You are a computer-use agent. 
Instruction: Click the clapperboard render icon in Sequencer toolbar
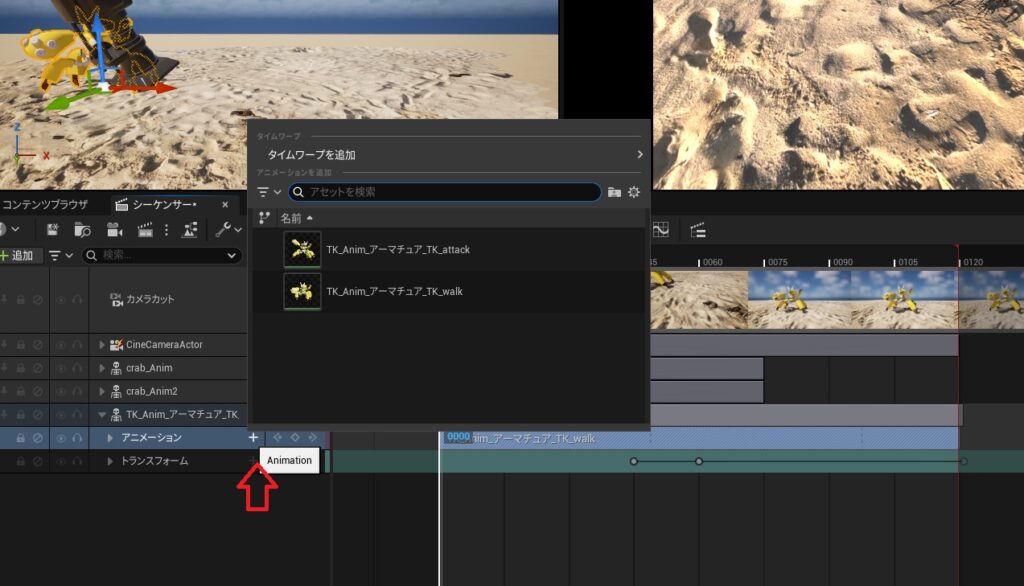tap(145, 230)
